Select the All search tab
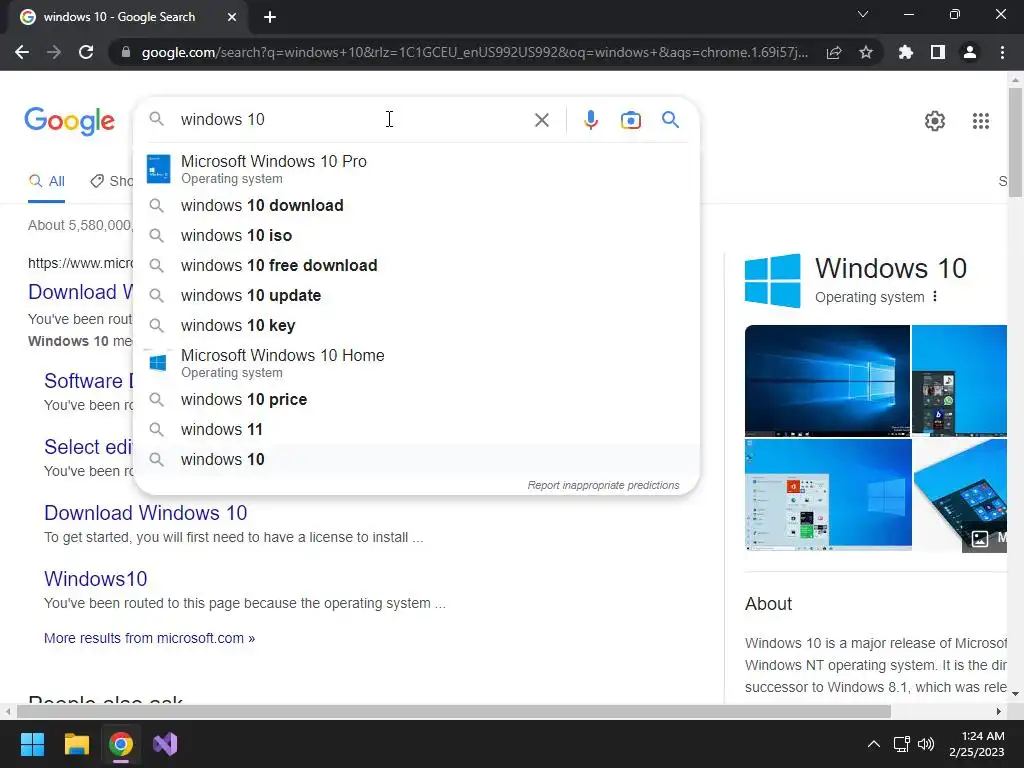 coord(46,181)
